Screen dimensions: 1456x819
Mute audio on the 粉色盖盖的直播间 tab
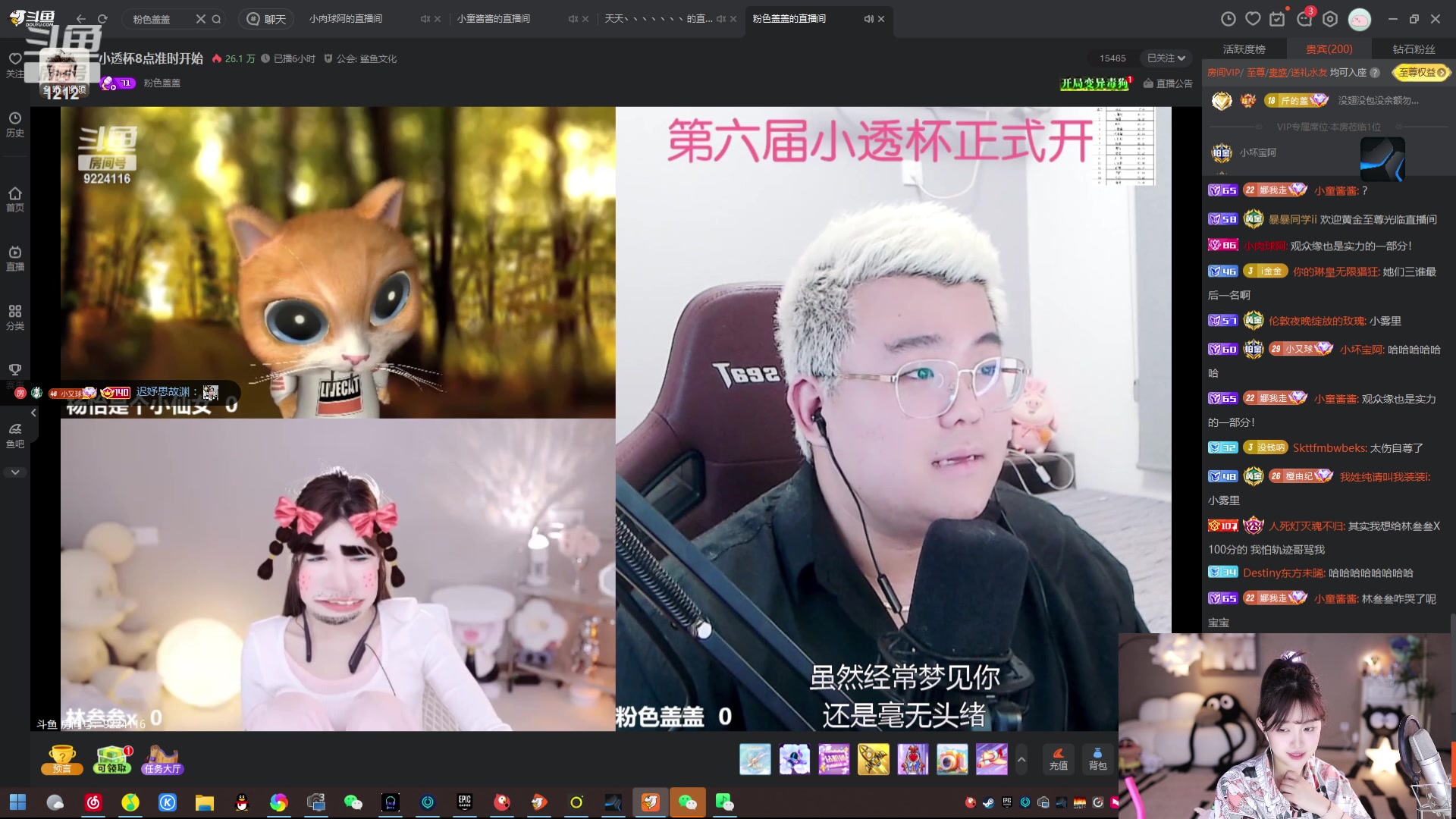pos(869,19)
